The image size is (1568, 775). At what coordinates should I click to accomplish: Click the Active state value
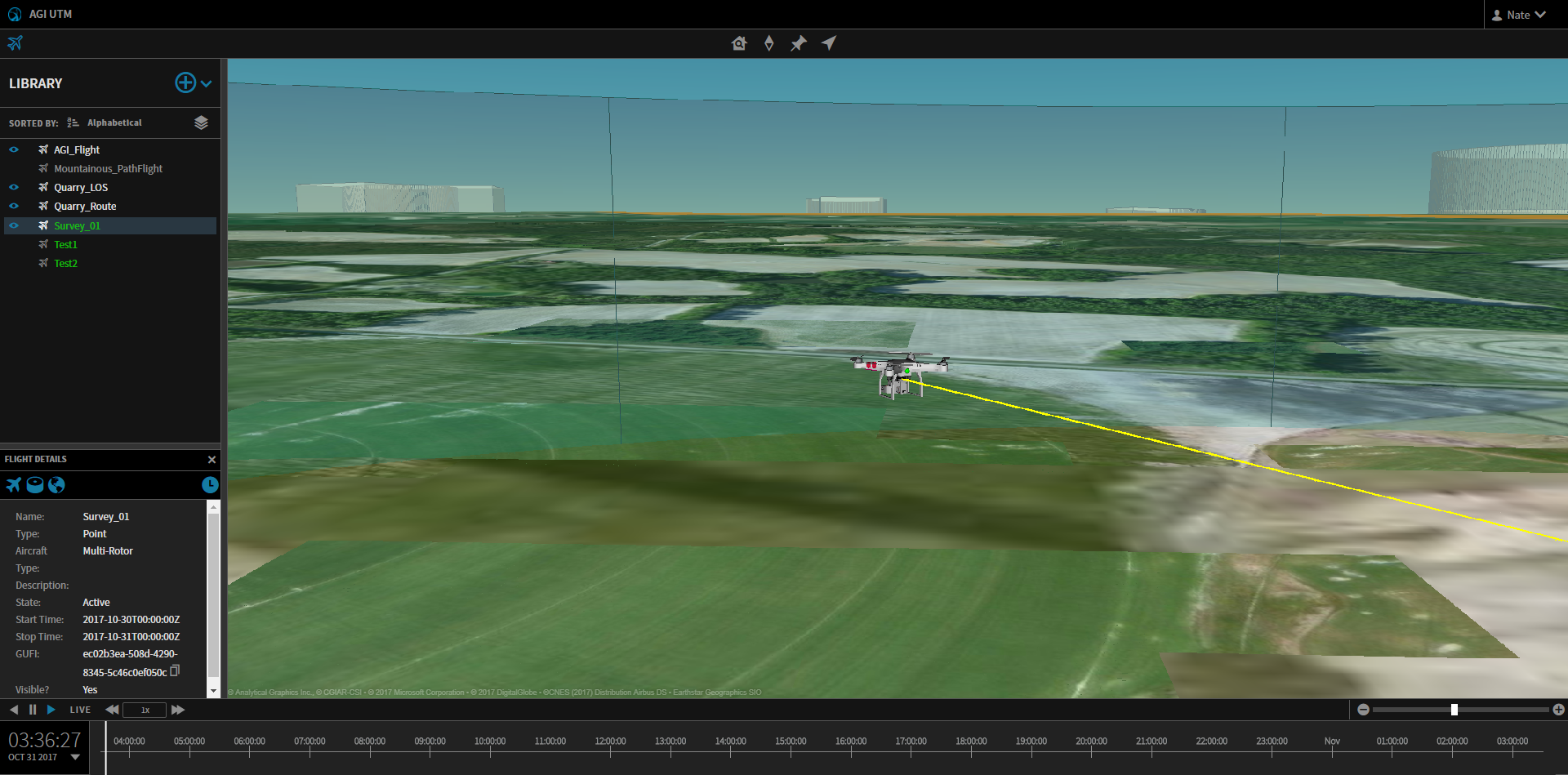pos(96,603)
